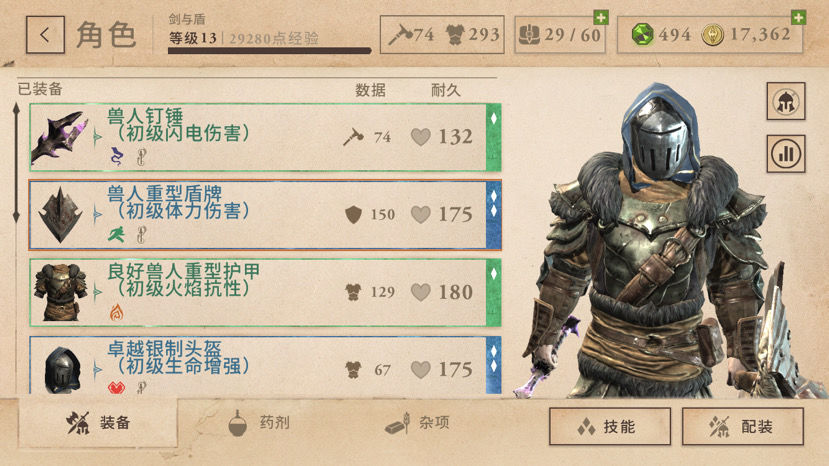Open helmet visibility toggle icon
The height and width of the screenshot is (466, 829).
[x=786, y=101]
